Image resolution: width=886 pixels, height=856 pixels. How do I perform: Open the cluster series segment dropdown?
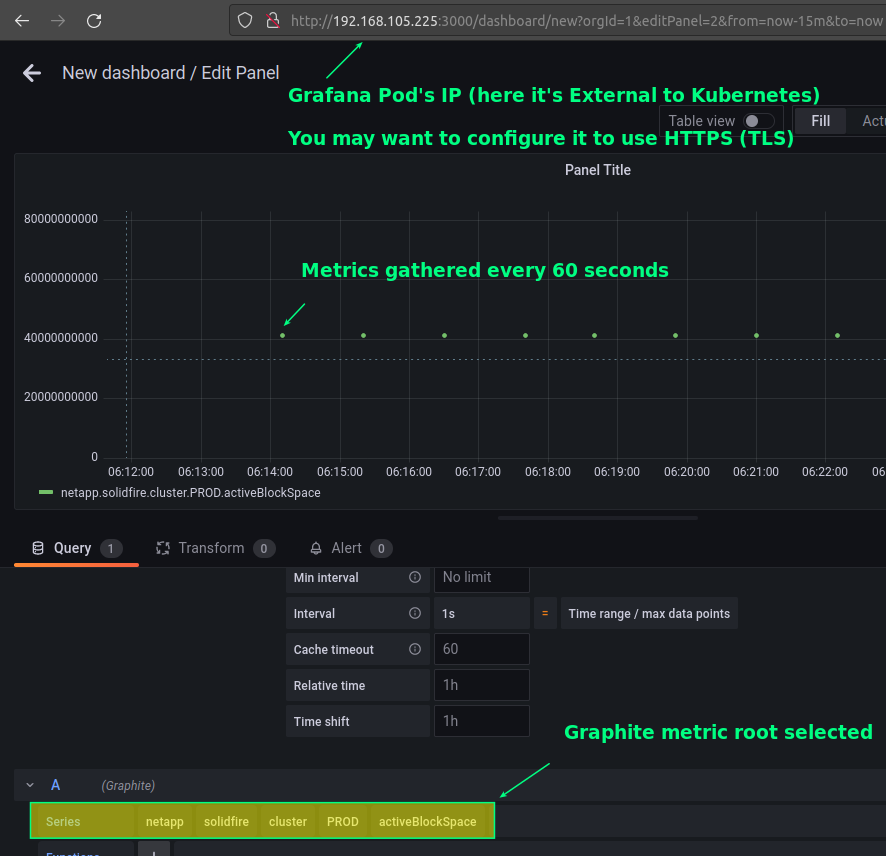(288, 822)
